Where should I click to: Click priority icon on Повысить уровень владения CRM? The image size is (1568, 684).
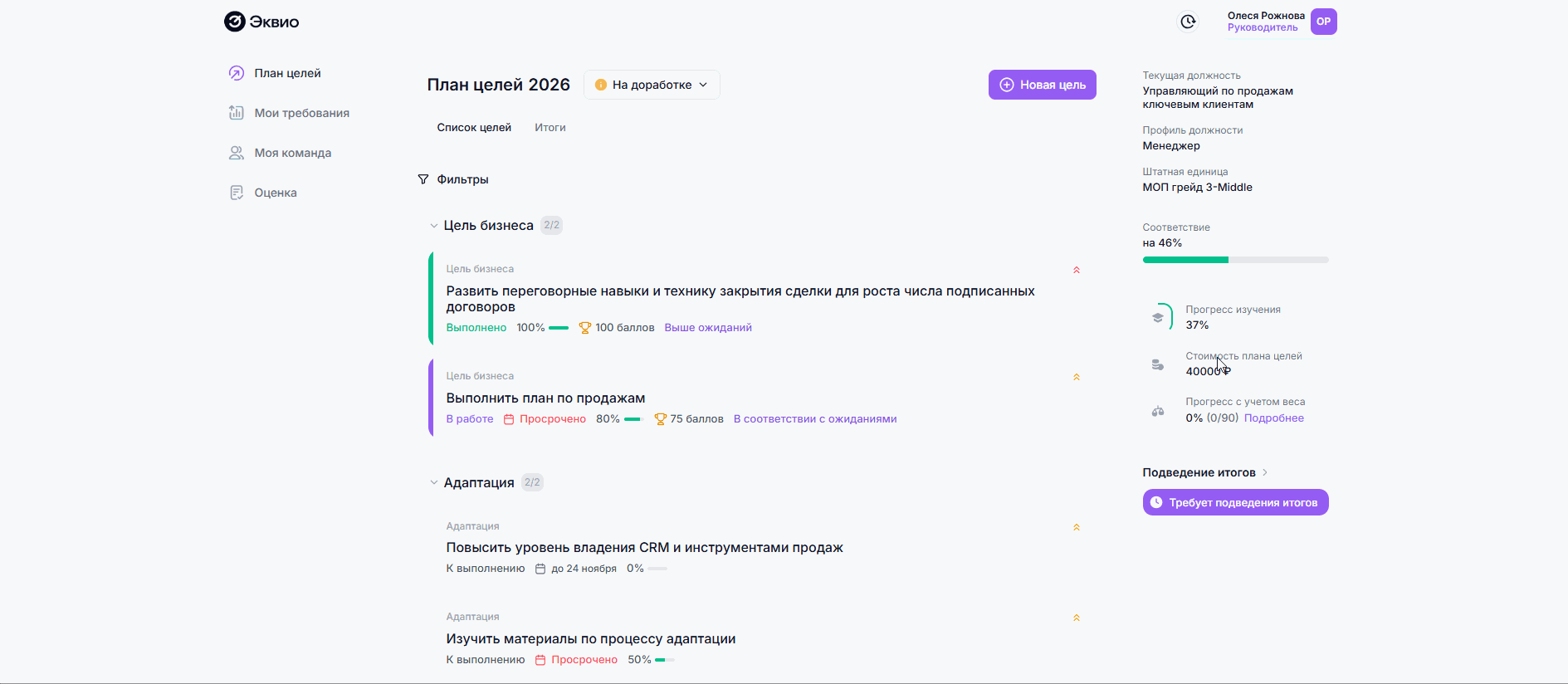pos(1077,527)
